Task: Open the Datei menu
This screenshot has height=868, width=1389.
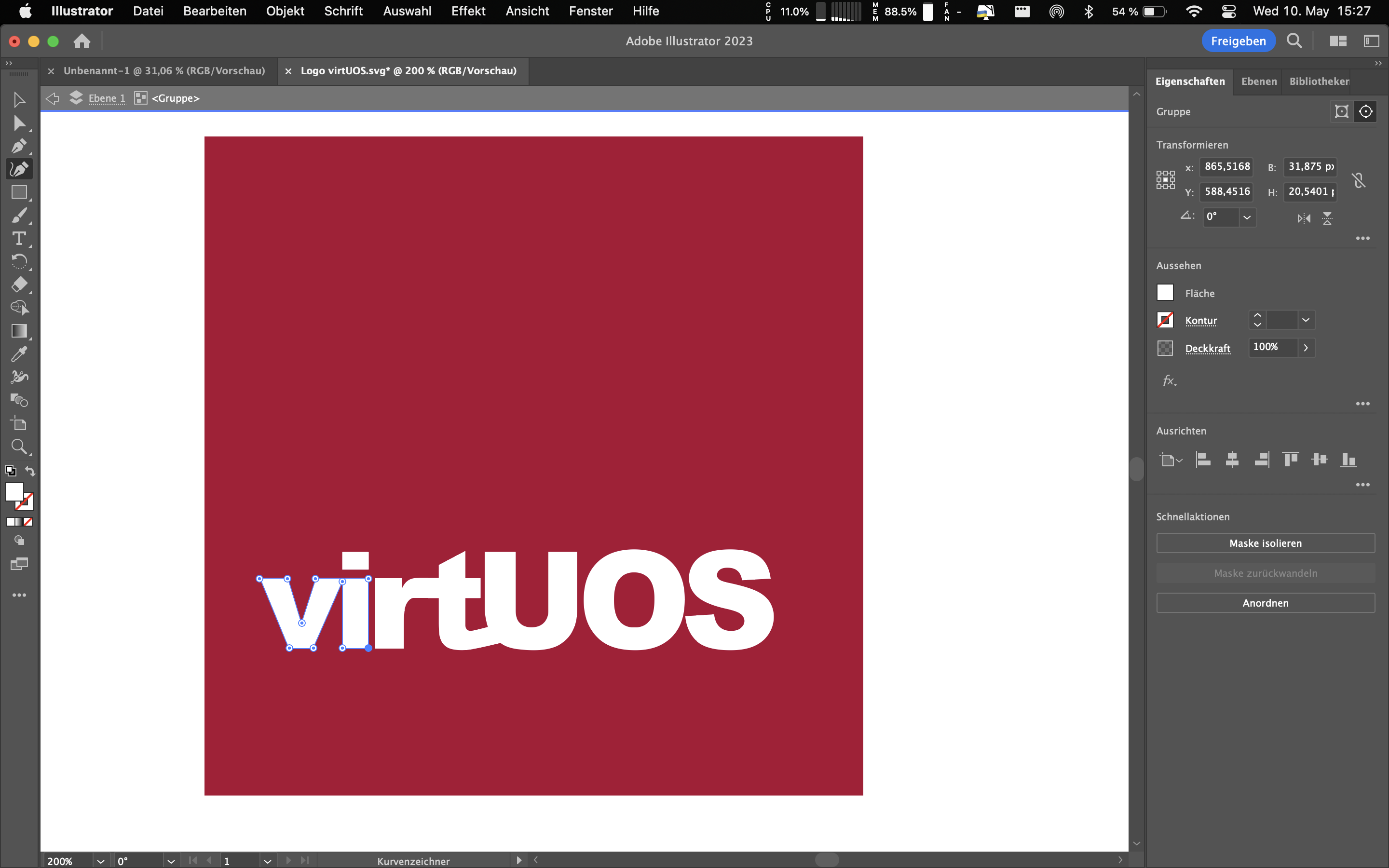Action: pyautogui.click(x=148, y=11)
